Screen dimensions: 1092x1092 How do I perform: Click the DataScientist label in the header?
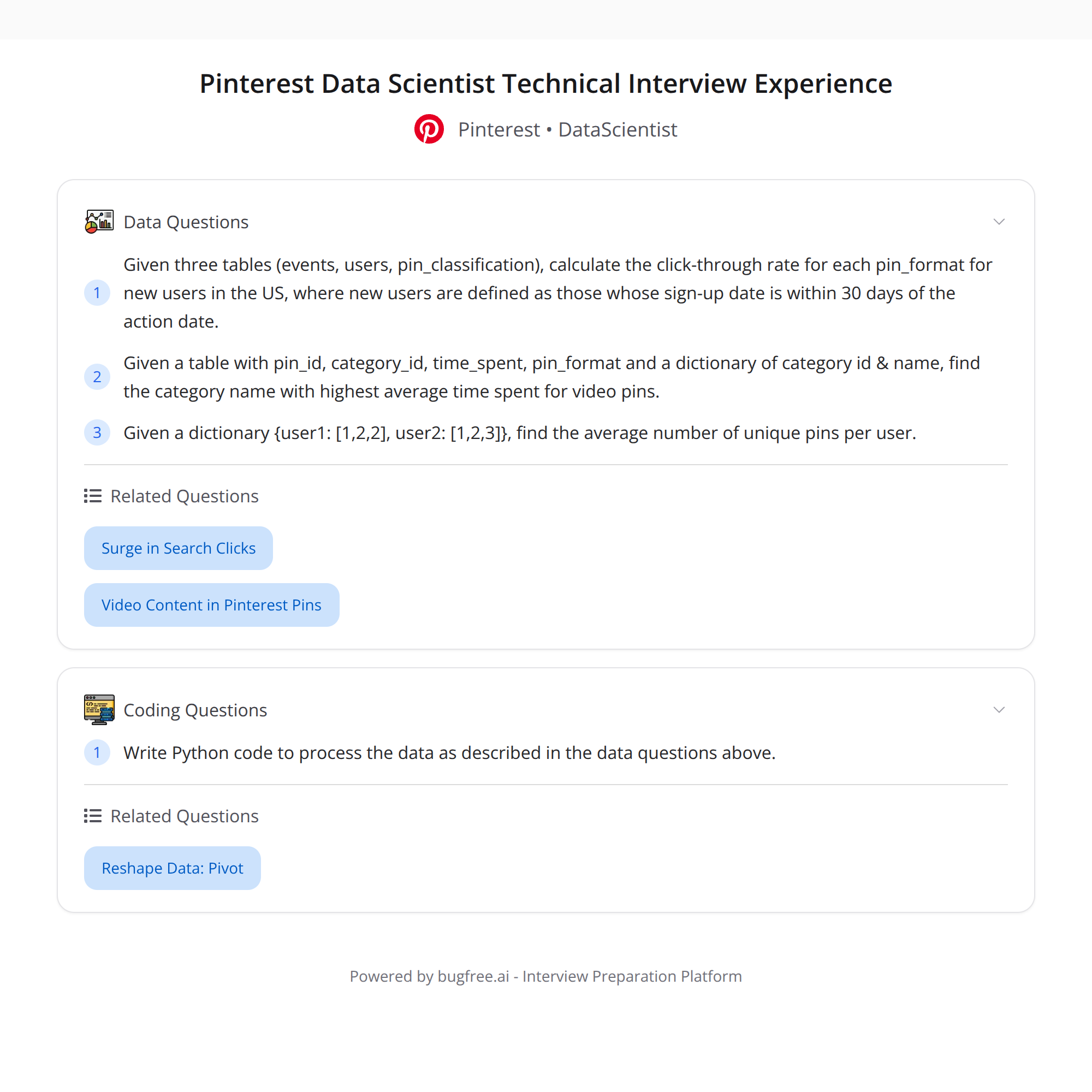617,129
